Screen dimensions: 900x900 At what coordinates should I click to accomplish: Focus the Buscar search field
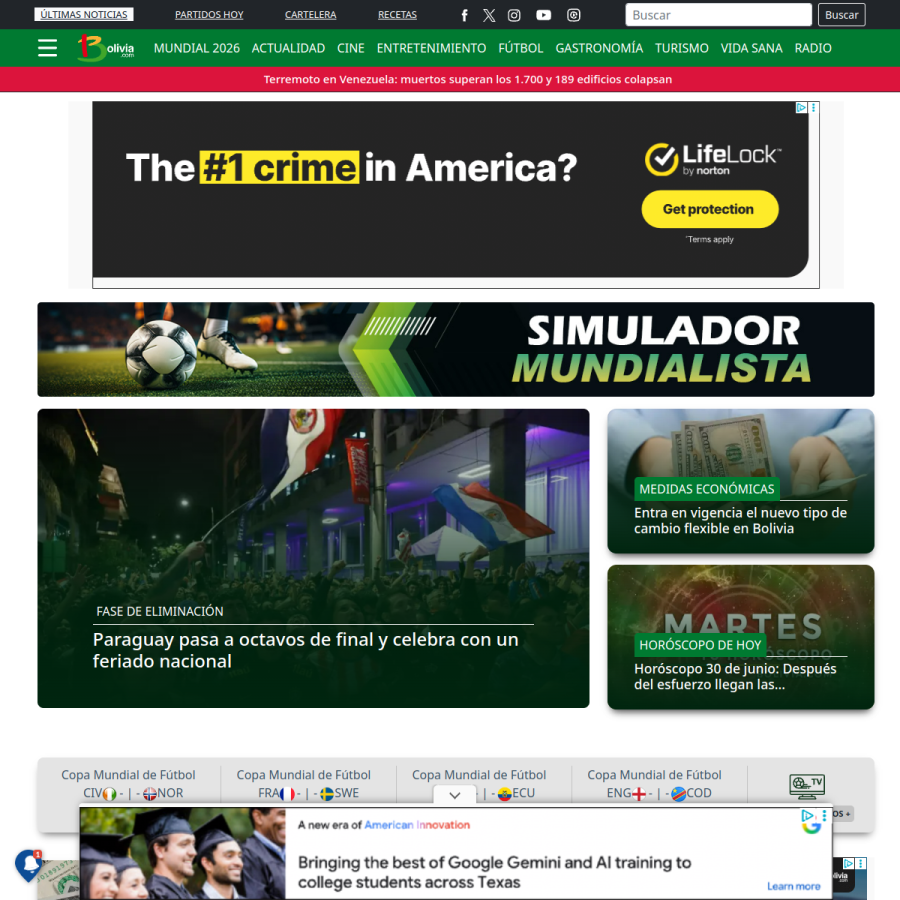point(719,15)
